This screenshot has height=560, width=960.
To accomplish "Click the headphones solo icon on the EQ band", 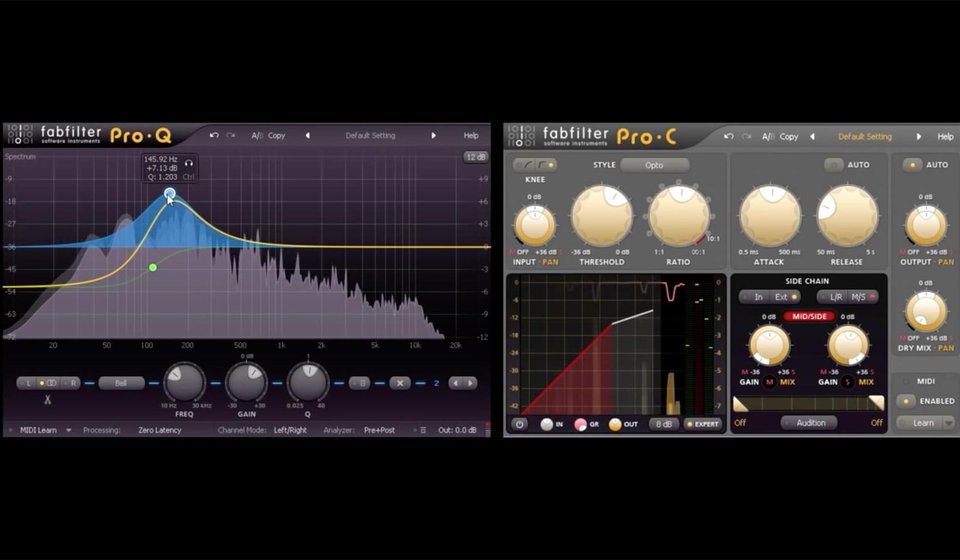I will (189, 163).
